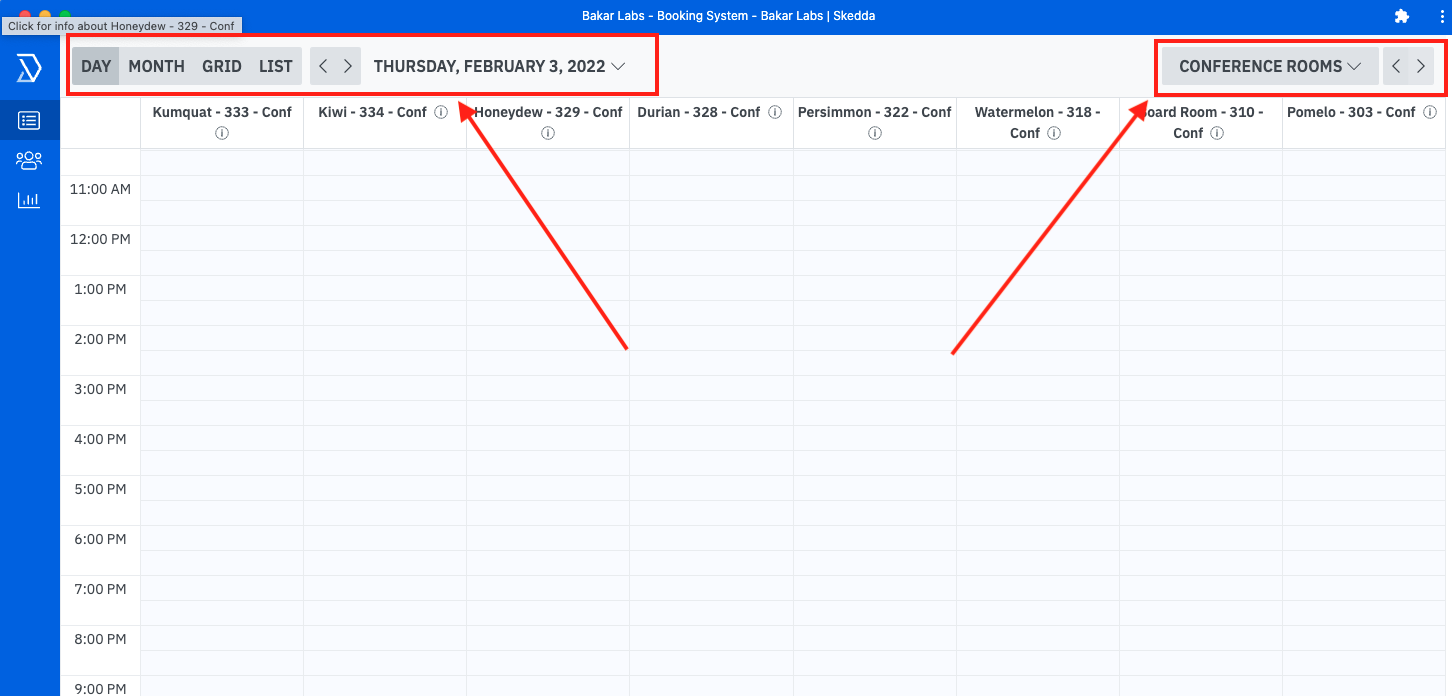The height and width of the screenshot is (696, 1452).
Task: Go to the next day
Action: 348,66
